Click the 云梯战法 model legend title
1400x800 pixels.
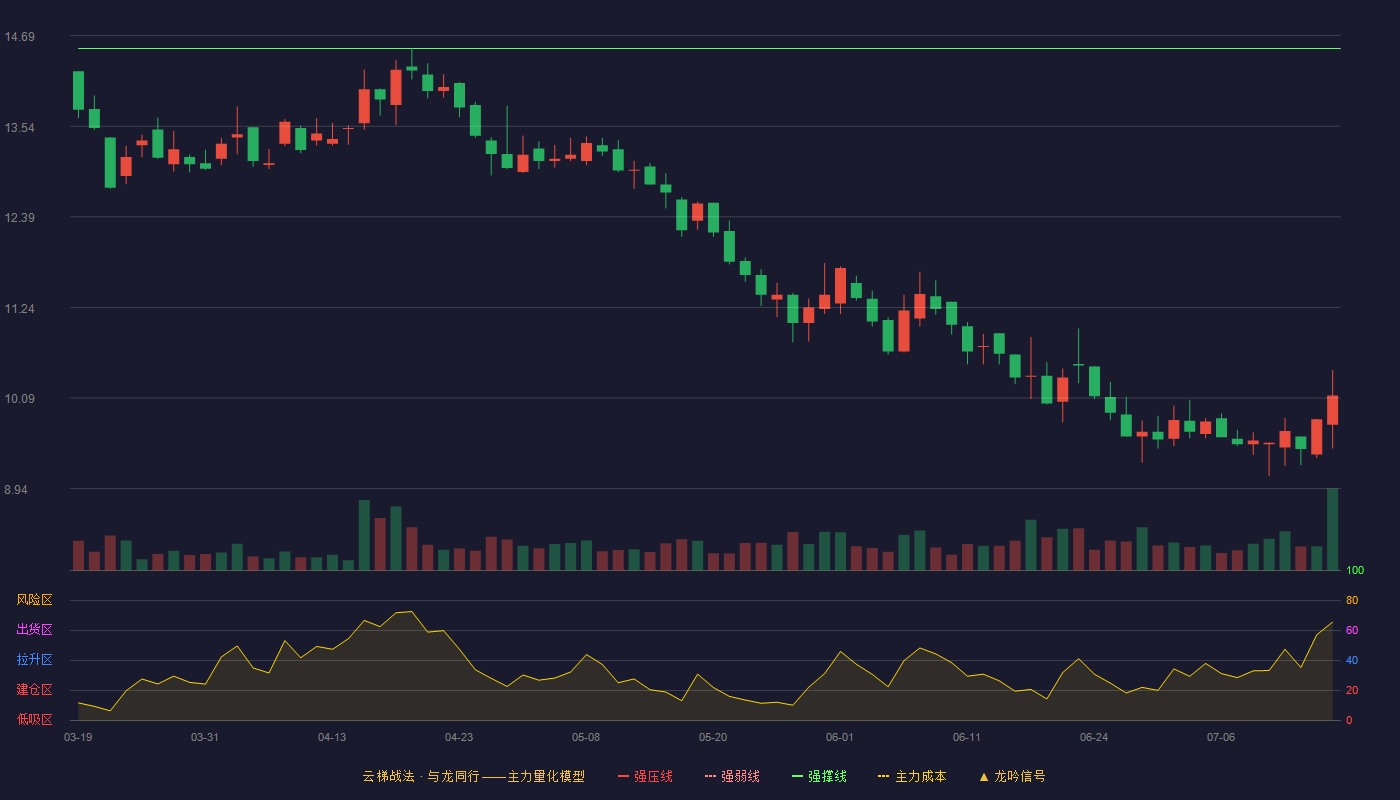(473, 776)
